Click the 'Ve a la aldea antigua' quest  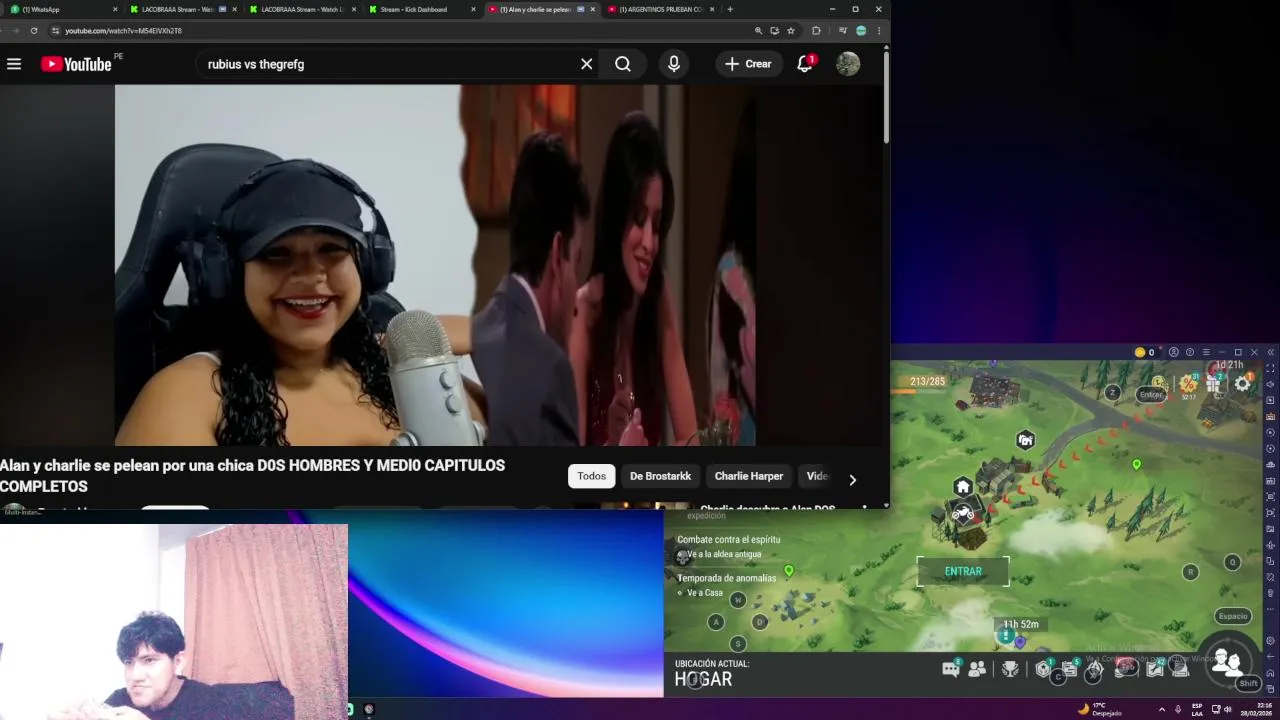click(x=724, y=554)
